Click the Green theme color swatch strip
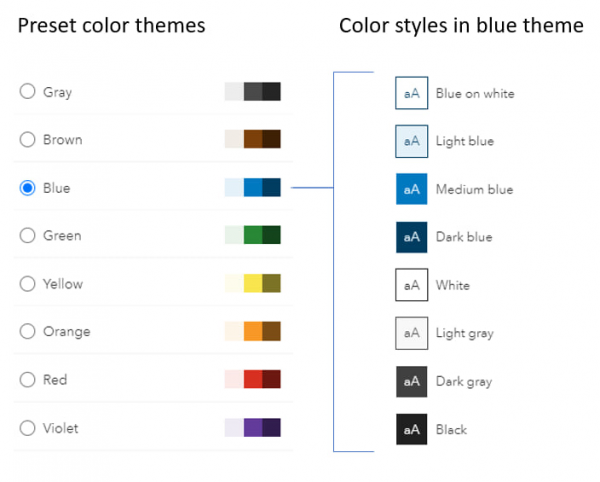 coord(253,235)
